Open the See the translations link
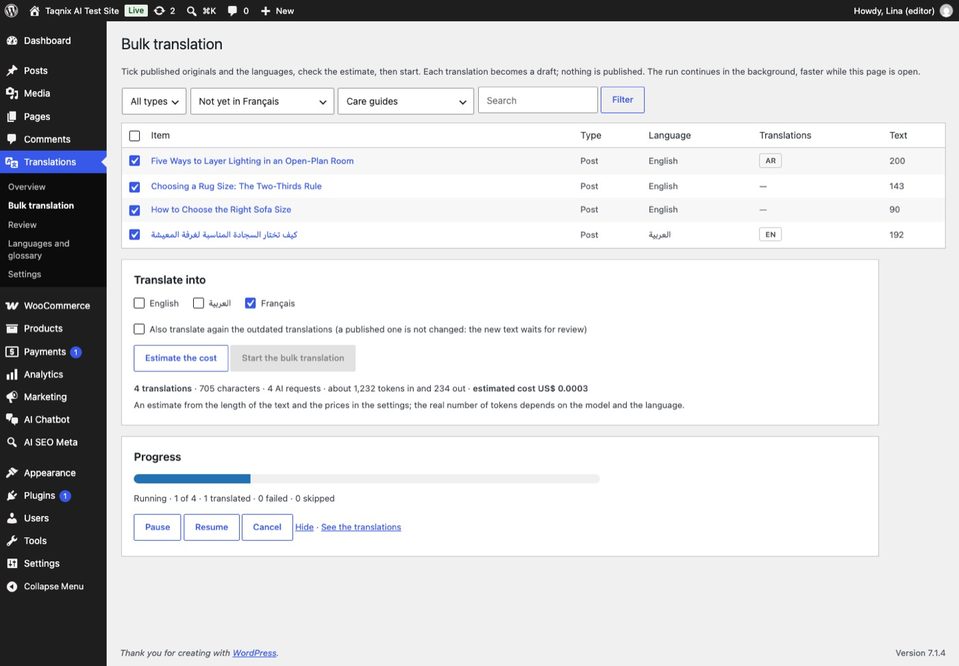Viewport: 959px width, 666px height. pos(361,527)
